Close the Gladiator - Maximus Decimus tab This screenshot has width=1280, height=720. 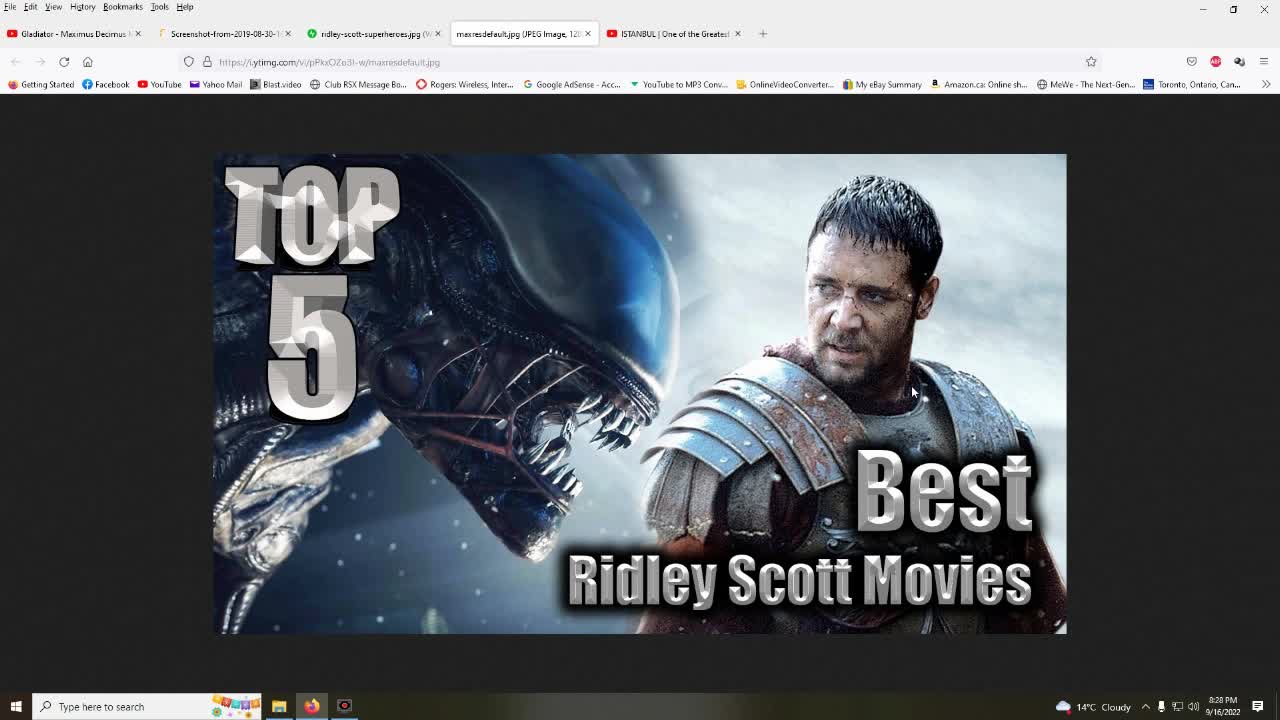[x=138, y=34]
